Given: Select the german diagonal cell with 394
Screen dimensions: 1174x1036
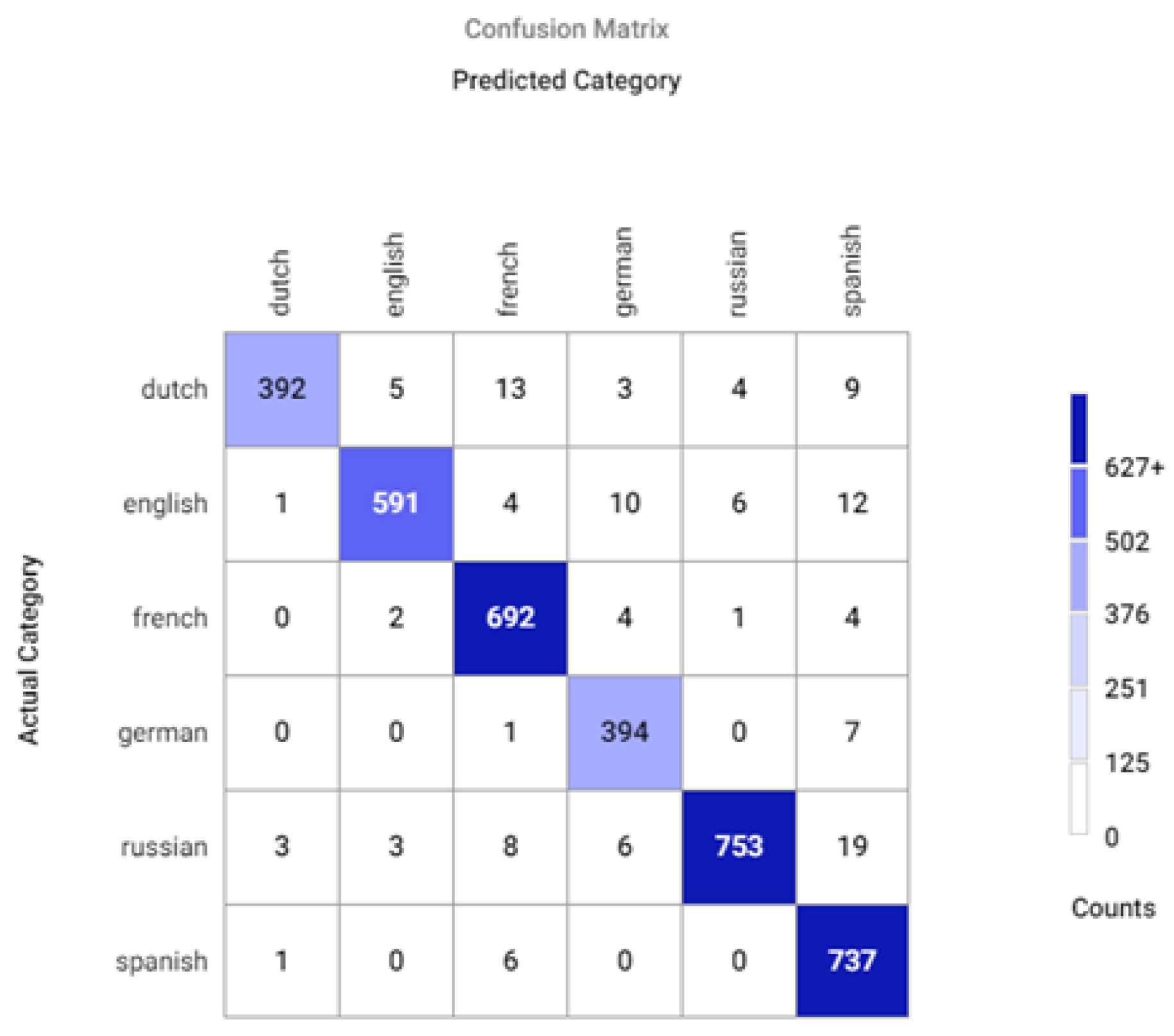Looking at the screenshot, I should [624, 732].
